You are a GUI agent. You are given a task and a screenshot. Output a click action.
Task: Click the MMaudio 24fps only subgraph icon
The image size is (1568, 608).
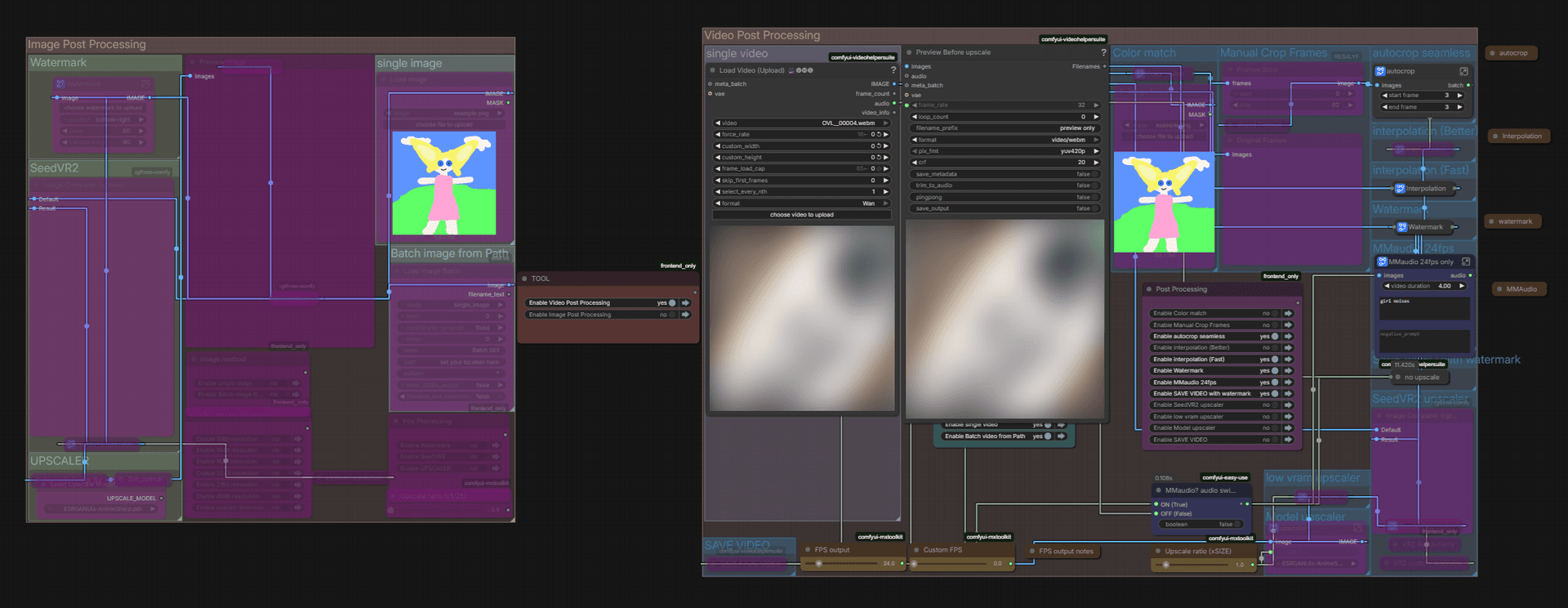click(1383, 262)
